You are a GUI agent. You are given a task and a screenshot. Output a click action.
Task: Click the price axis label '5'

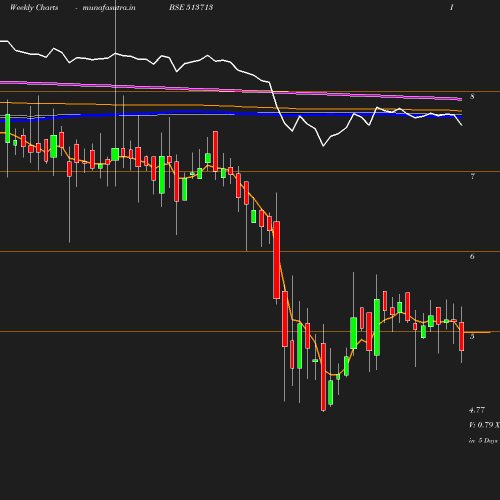click(x=472, y=336)
